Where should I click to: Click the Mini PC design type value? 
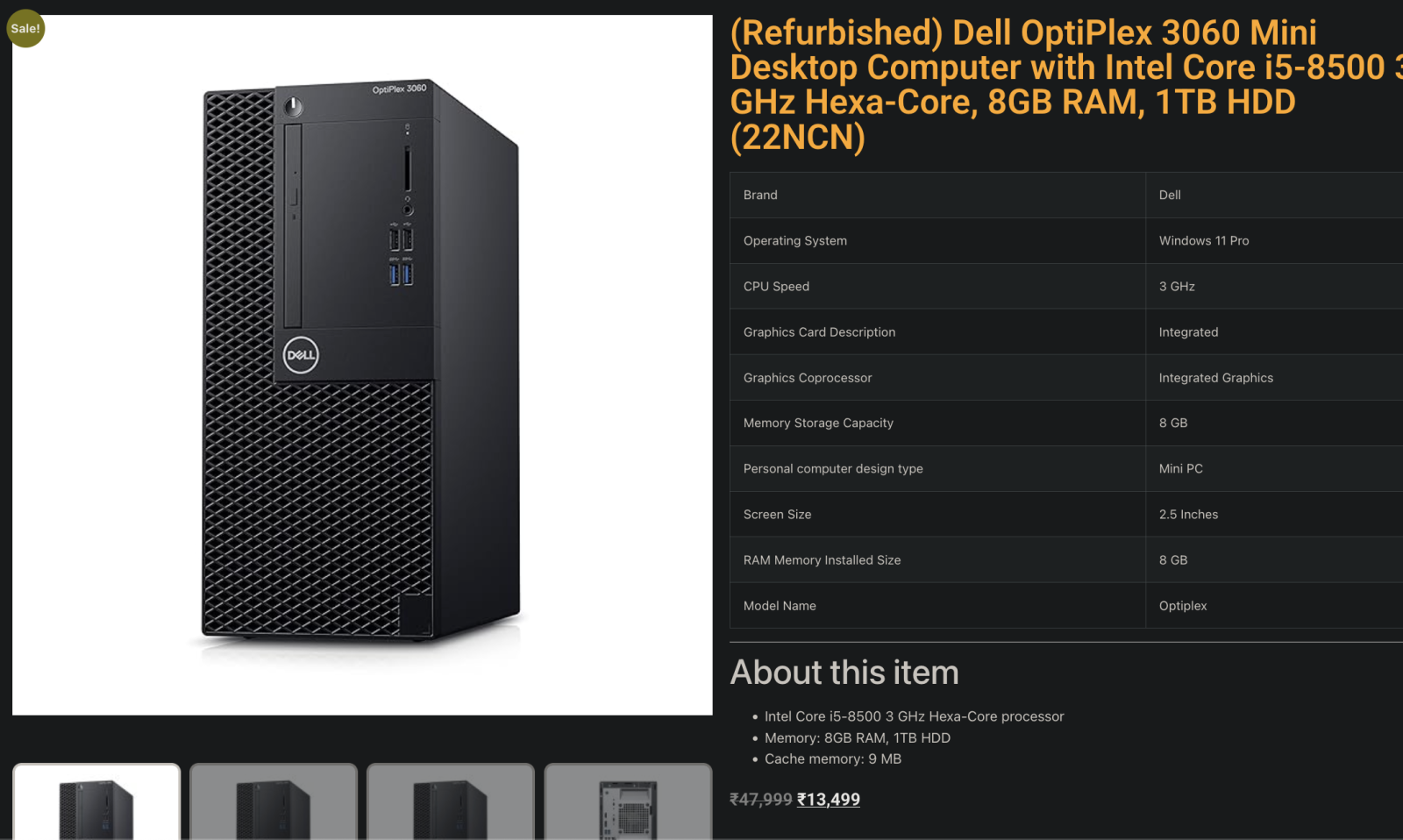(1181, 468)
